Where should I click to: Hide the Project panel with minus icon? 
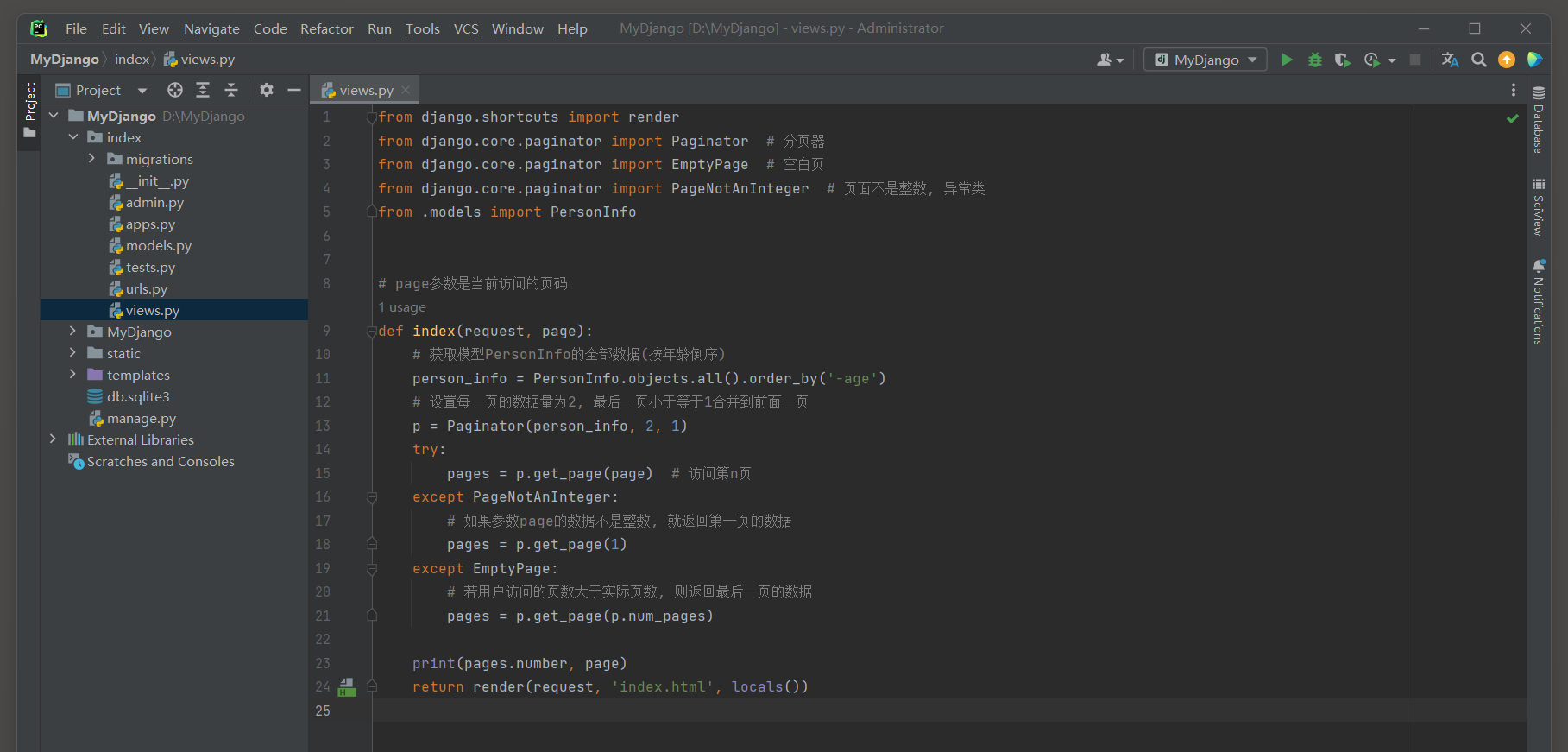pos(294,90)
